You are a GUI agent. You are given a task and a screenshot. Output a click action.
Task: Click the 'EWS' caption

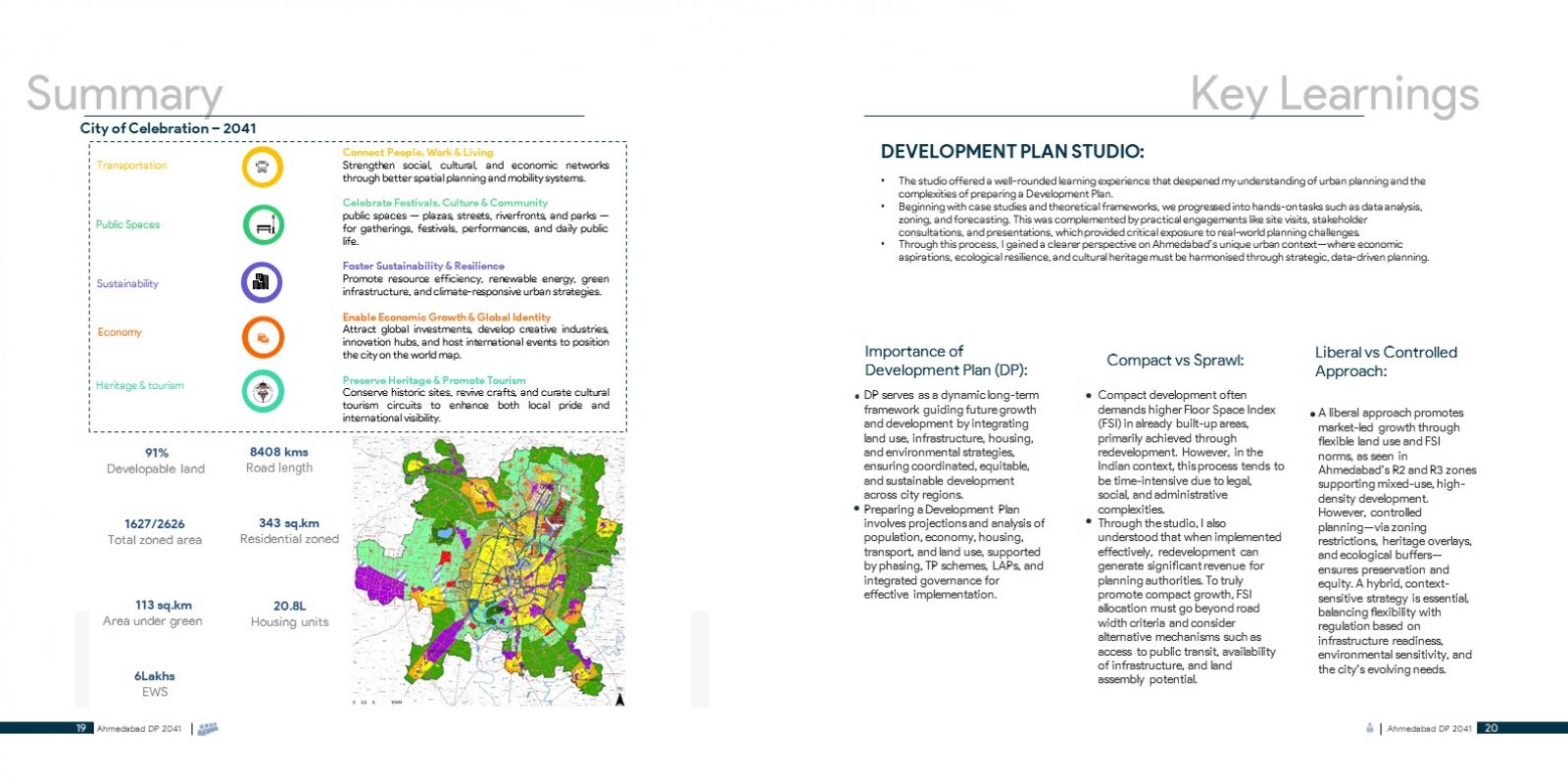[x=155, y=692]
